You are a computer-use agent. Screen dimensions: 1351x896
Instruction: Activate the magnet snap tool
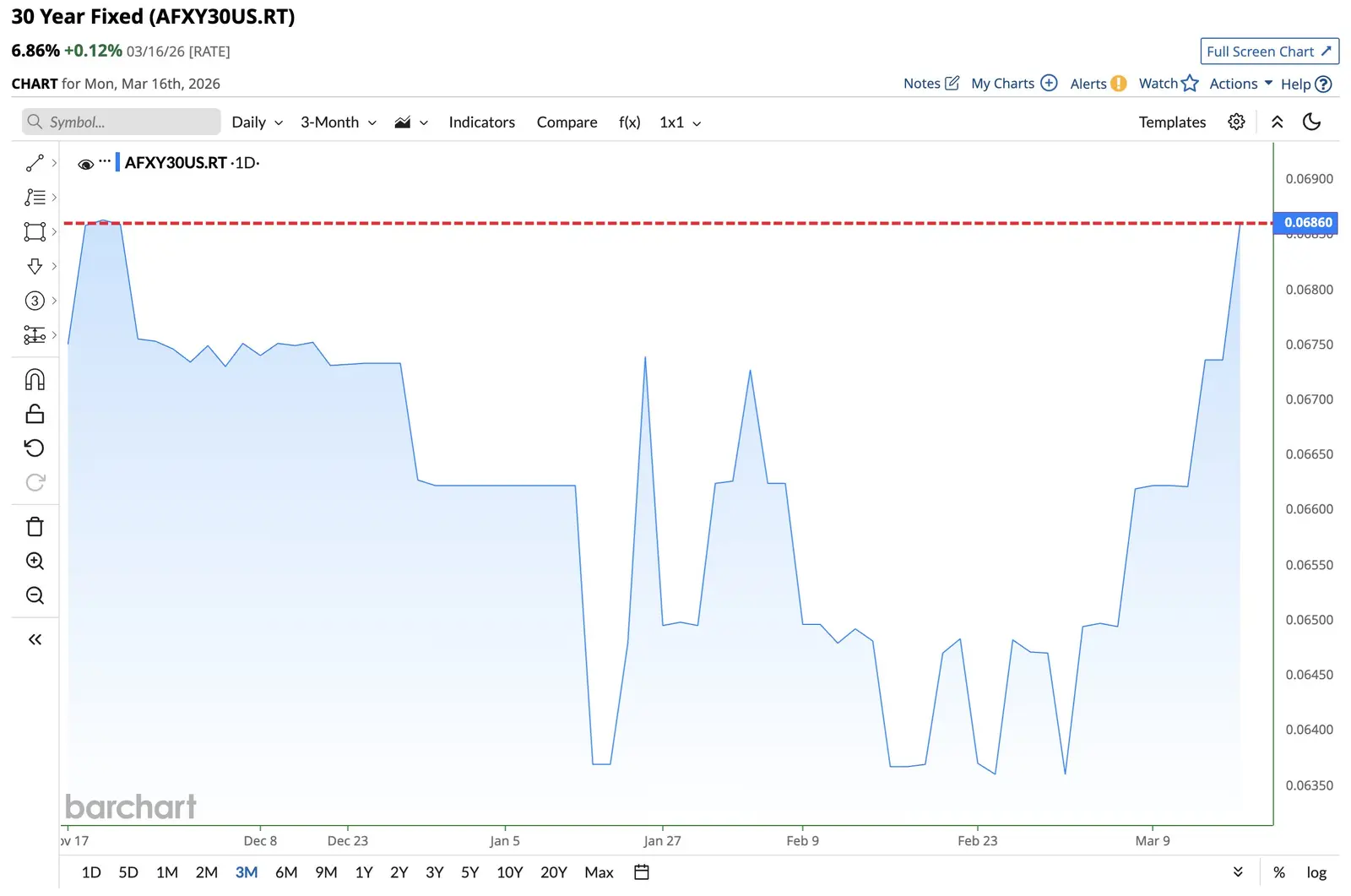click(x=35, y=380)
